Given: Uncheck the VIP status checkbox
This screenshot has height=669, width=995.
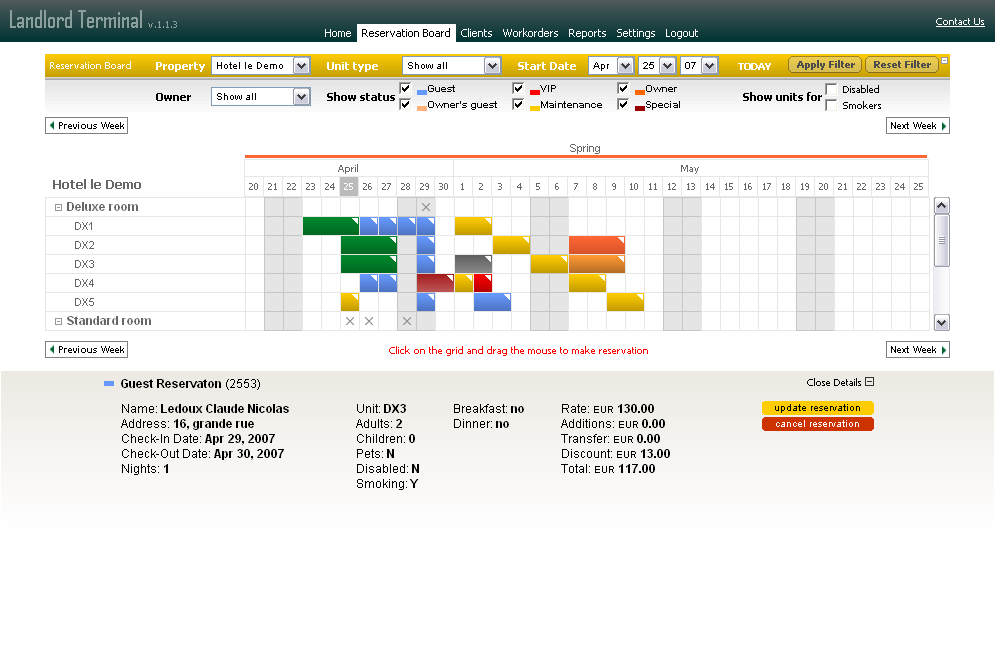Looking at the screenshot, I should coord(517,87).
